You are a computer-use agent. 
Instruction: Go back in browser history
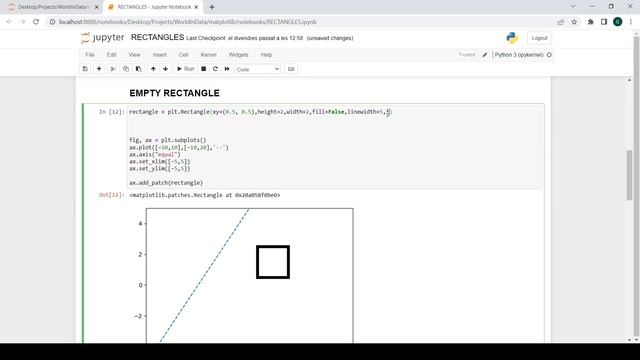[x=9, y=22]
